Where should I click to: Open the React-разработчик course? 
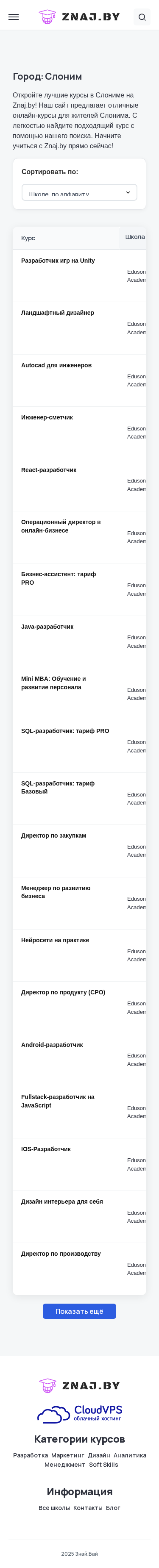49,470
